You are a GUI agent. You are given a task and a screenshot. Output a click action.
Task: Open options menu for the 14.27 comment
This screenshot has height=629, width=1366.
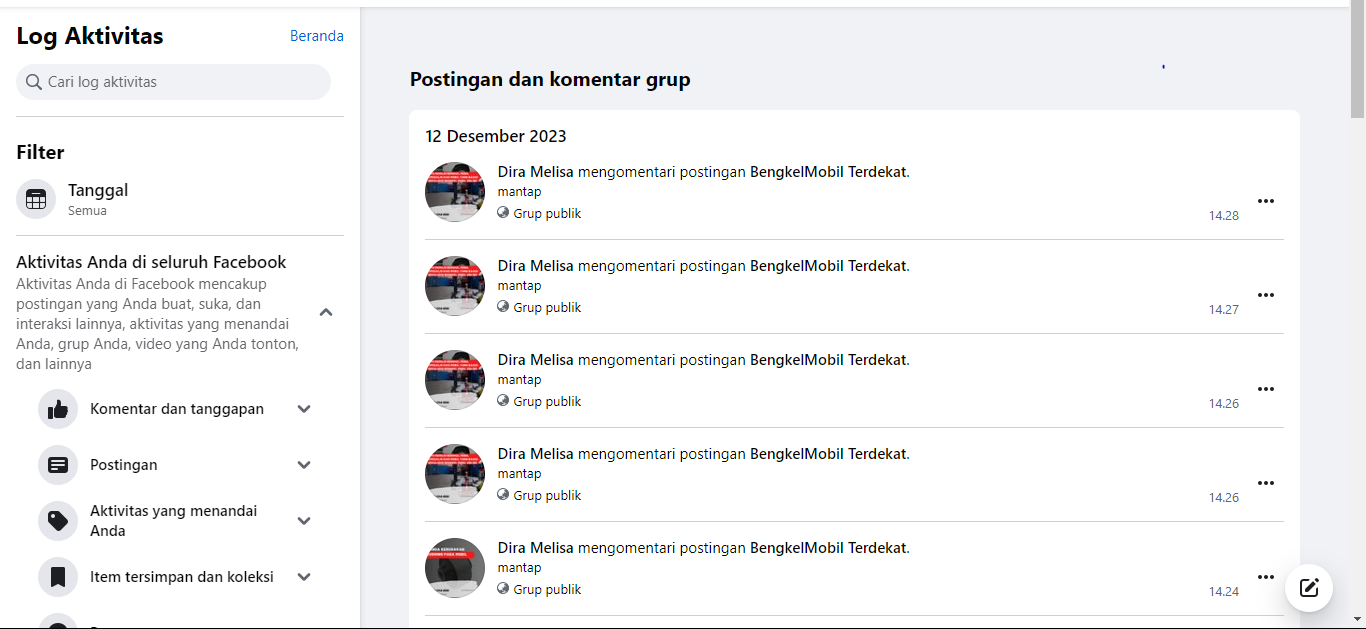click(1266, 295)
